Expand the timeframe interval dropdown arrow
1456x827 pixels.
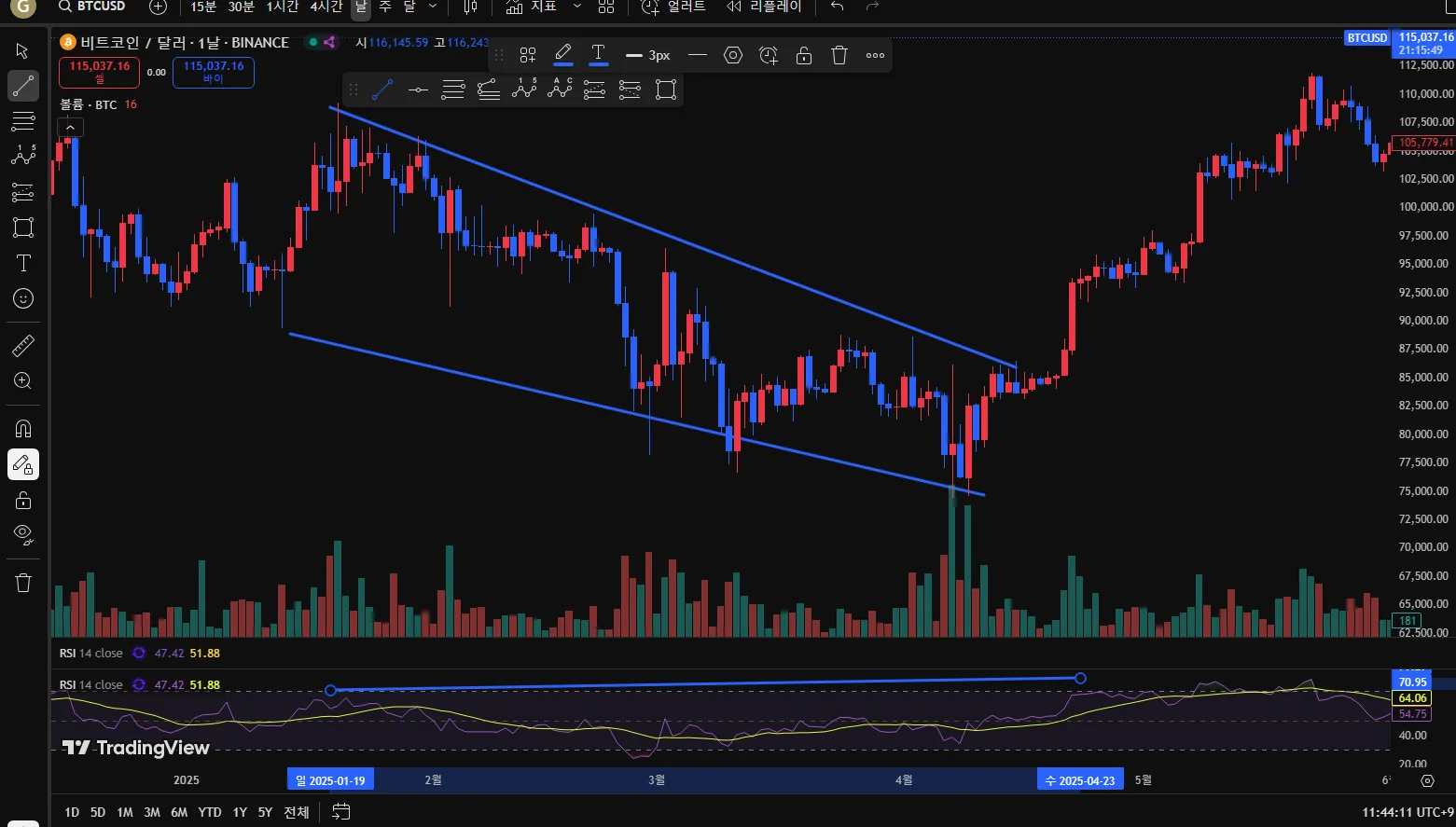[x=433, y=7]
